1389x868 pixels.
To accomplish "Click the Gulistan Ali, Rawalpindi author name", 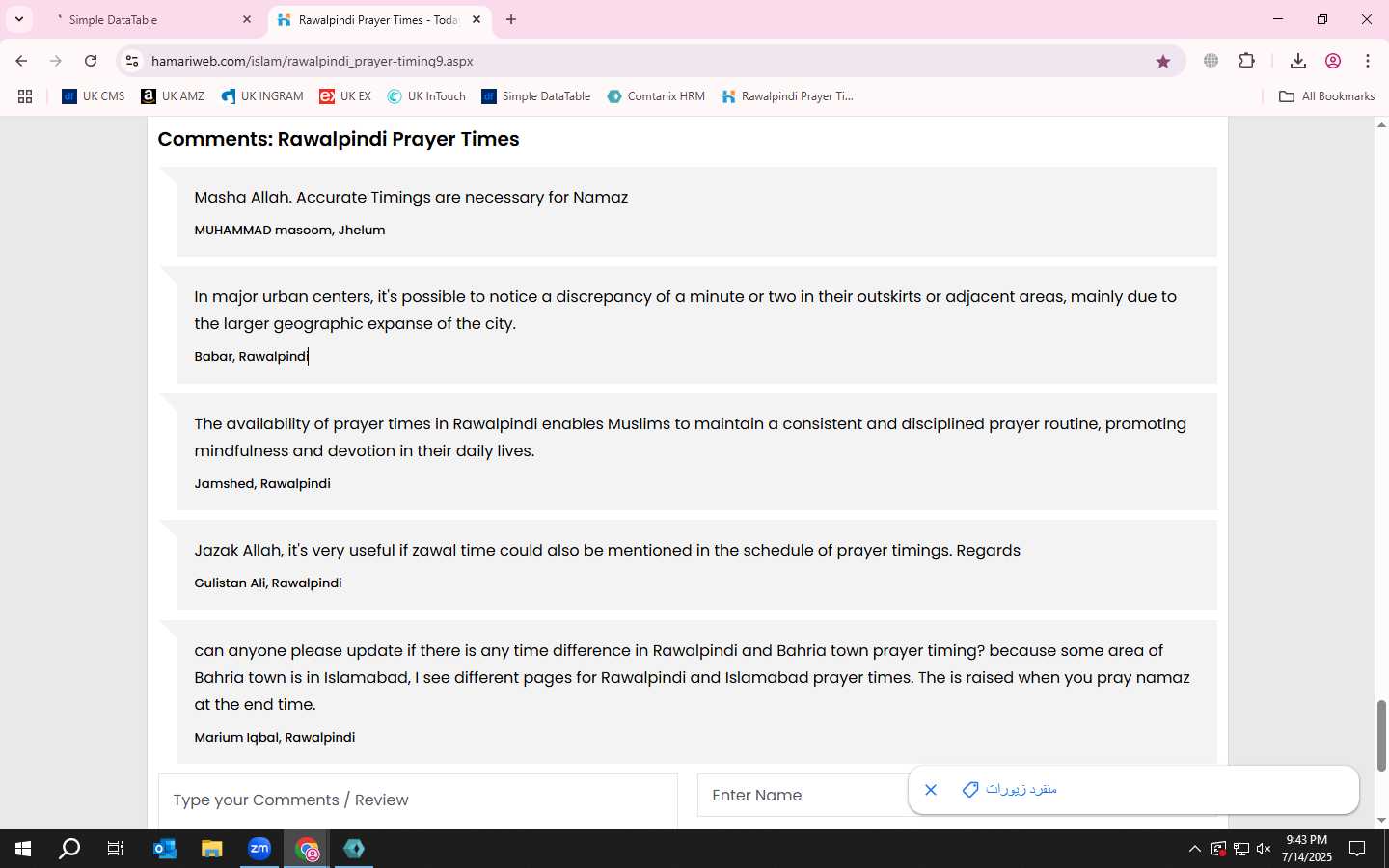I will point(268,583).
